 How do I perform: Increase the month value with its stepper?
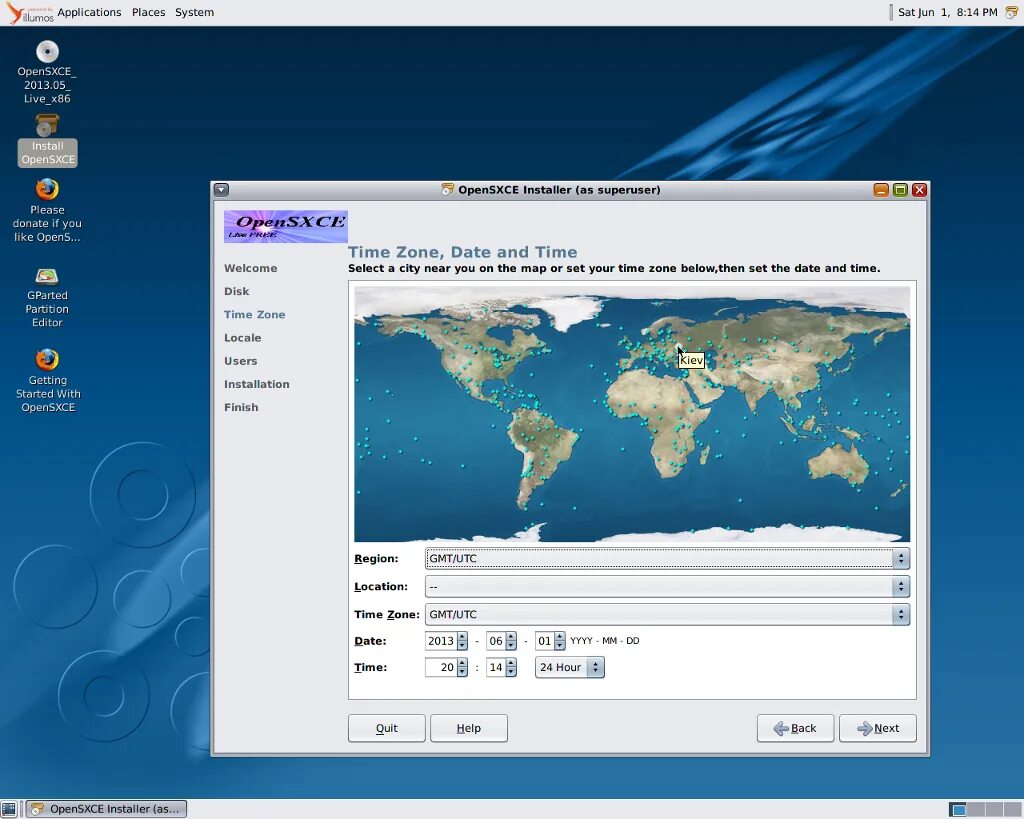(511, 637)
